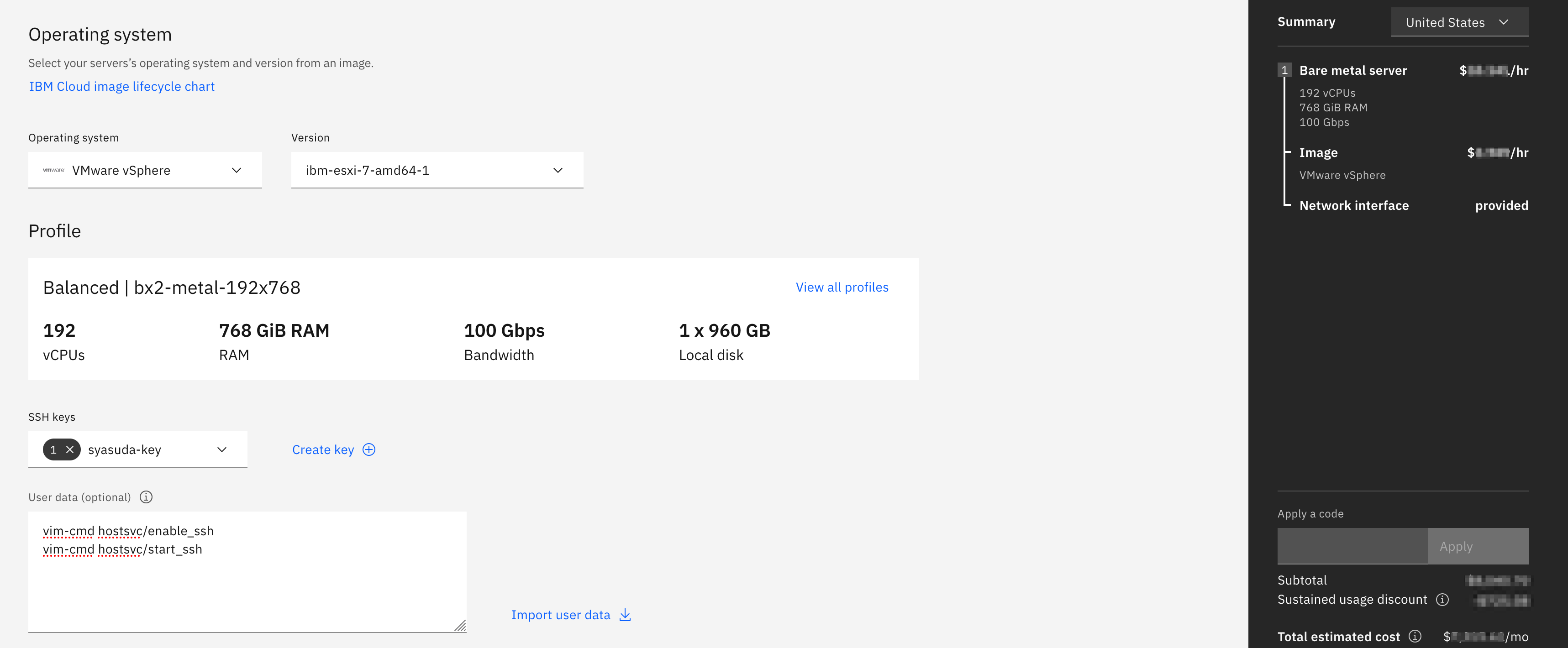
Task: Open the IBM Cloud image lifecycle chart link
Action: [122, 86]
